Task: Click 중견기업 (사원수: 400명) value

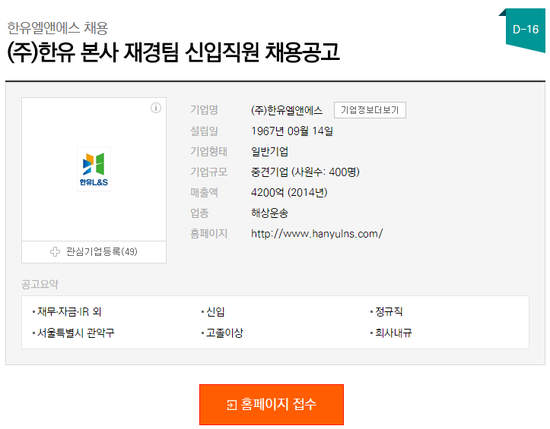Action: pos(305,172)
